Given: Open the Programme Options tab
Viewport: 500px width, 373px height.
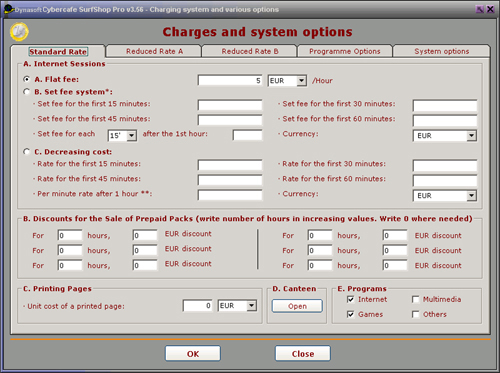Looking at the screenshot, I should 345,51.
